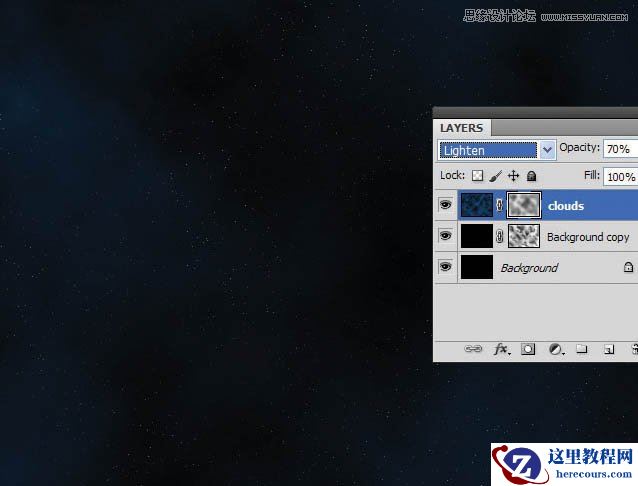The width and height of the screenshot is (638, 486).
Task: Toggle lock position move icon
Action: pos(513,175)
